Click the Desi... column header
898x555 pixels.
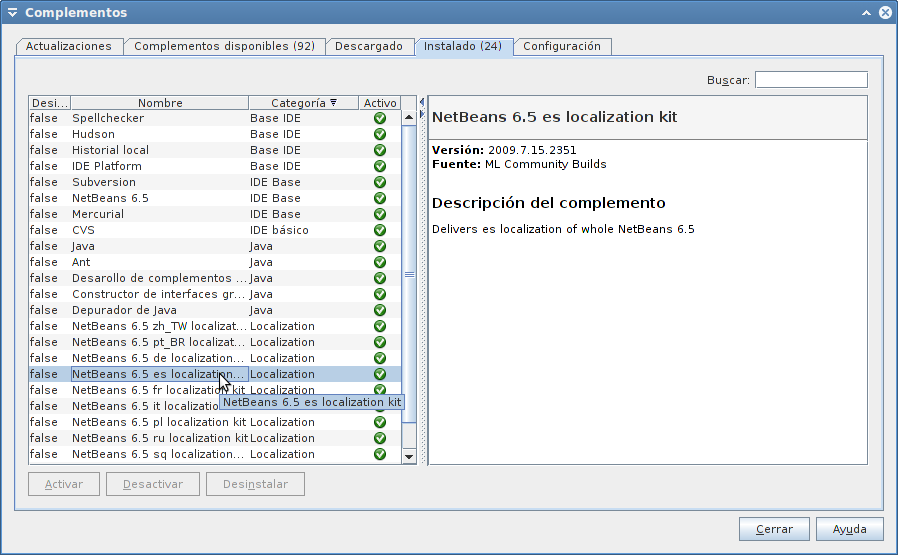(50, 103)
